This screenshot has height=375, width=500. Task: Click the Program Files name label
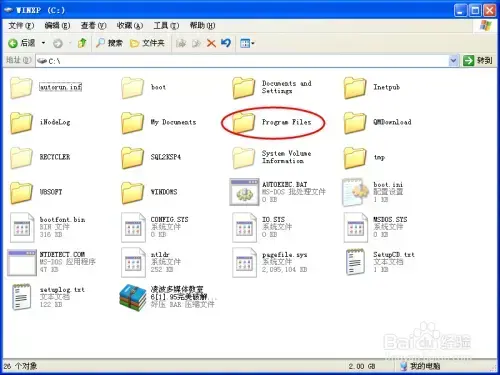tap(286, 122)
